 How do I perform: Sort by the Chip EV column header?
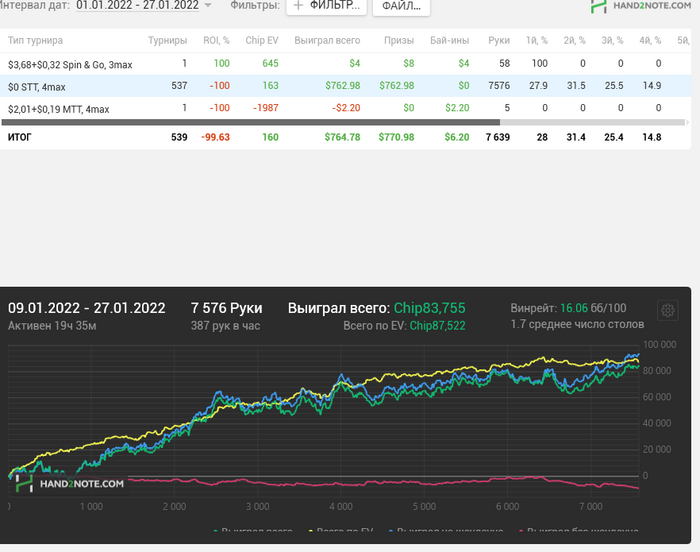(x=262, y=40)
